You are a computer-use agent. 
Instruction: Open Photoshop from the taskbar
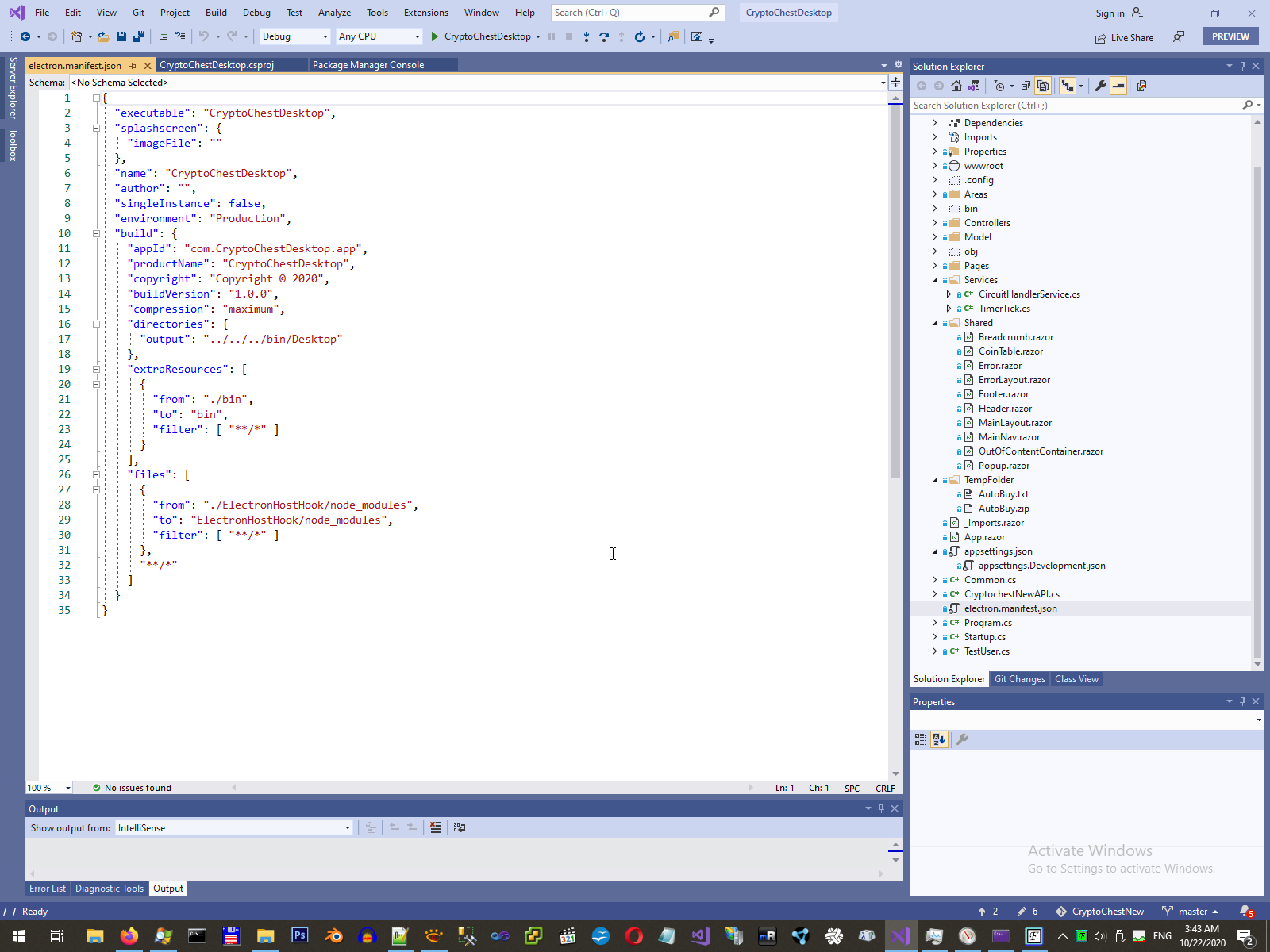coord(299,936)
